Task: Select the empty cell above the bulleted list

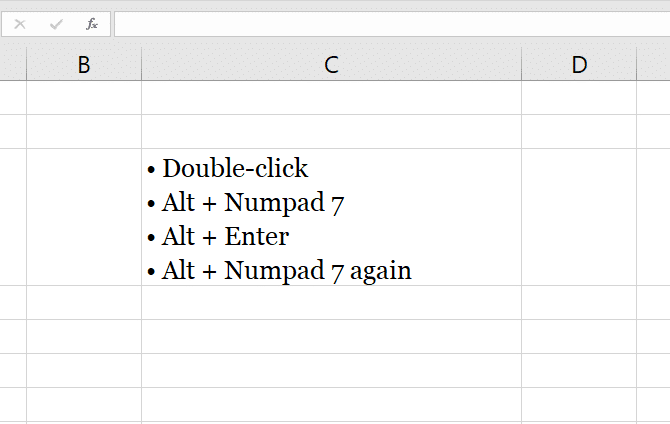Action: click(x=331, y=132)
